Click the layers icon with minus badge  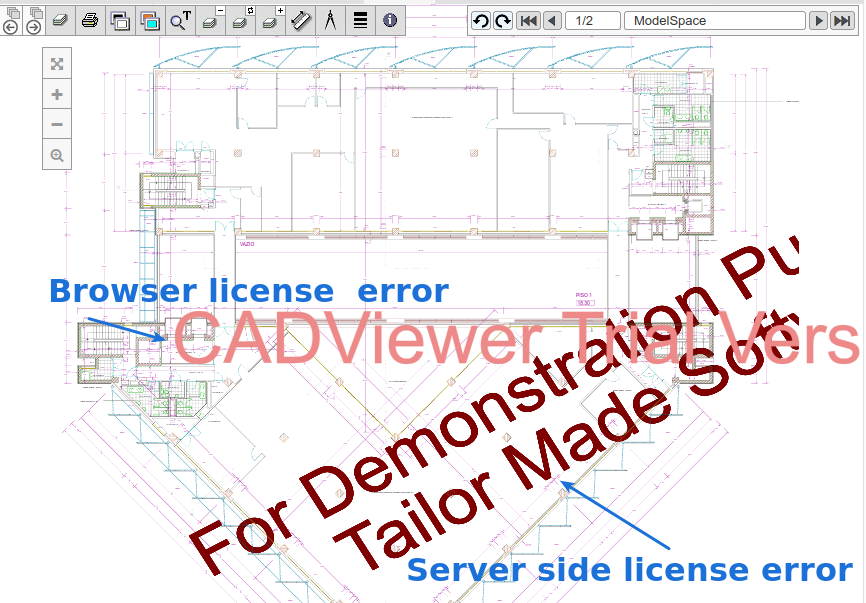pos(211,20)
